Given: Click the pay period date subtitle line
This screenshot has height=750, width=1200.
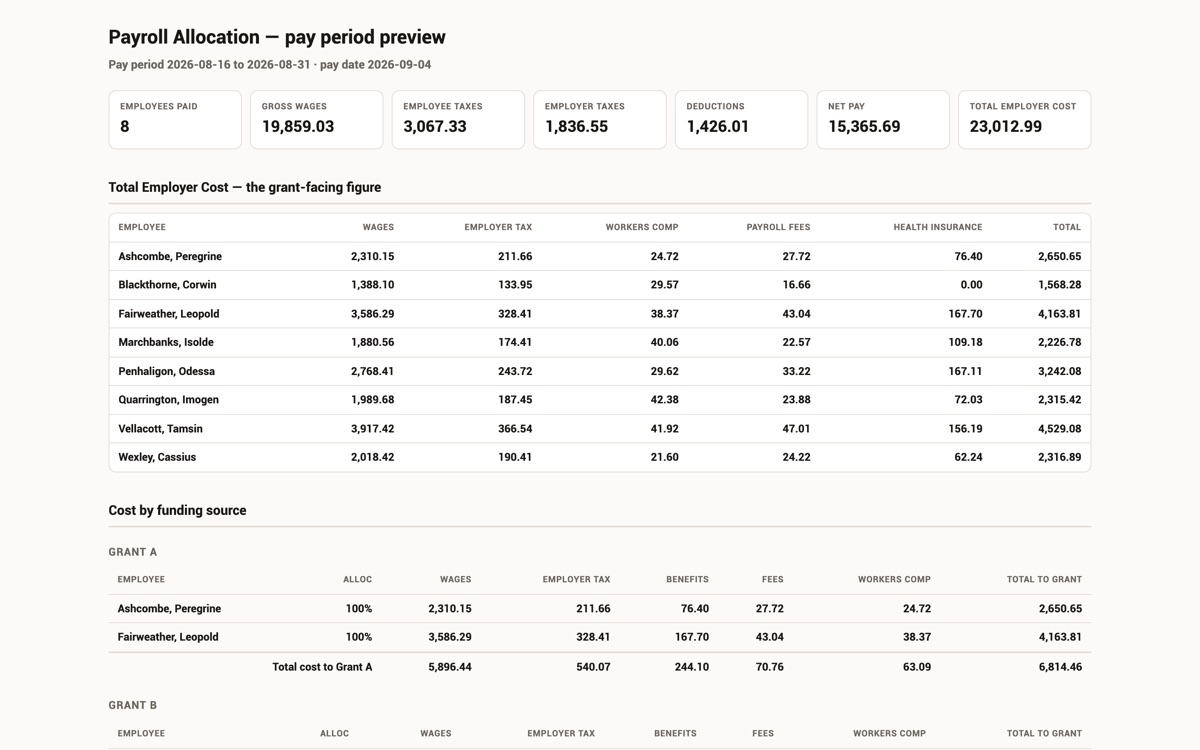Looking at the screenshot, I should coord(270,65).
